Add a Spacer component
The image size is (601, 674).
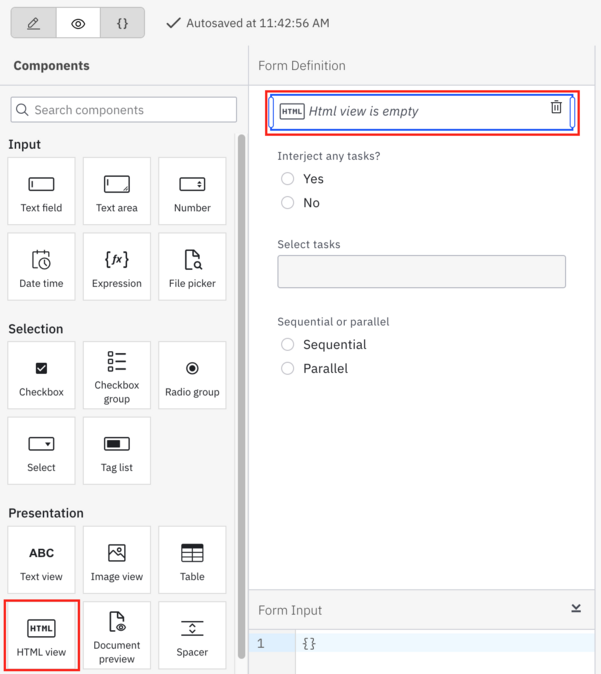pos(192,636)
